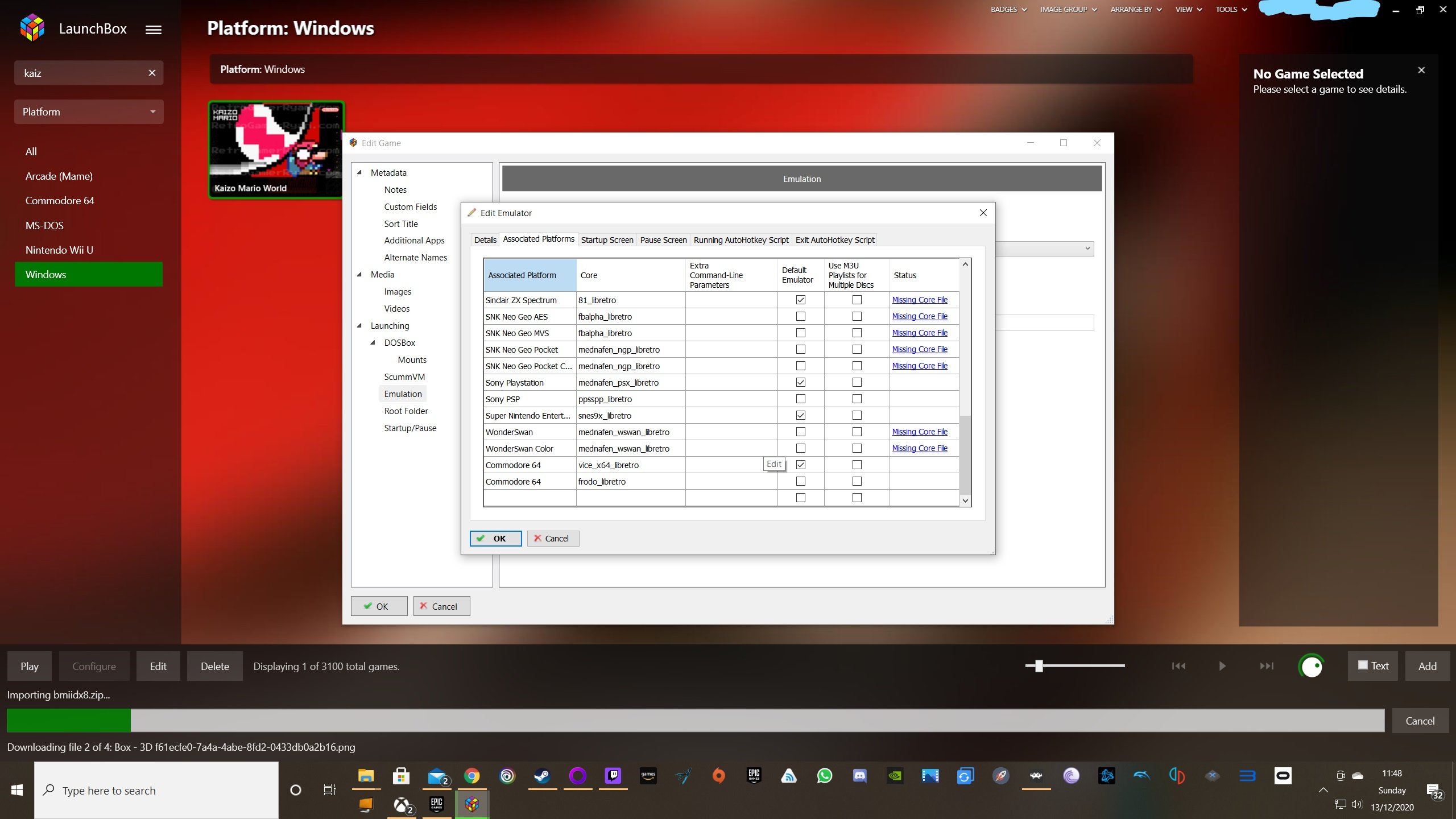Collapse the DOSBox tree node
This screenshot has width=1456, height=819.
point(373,342)
